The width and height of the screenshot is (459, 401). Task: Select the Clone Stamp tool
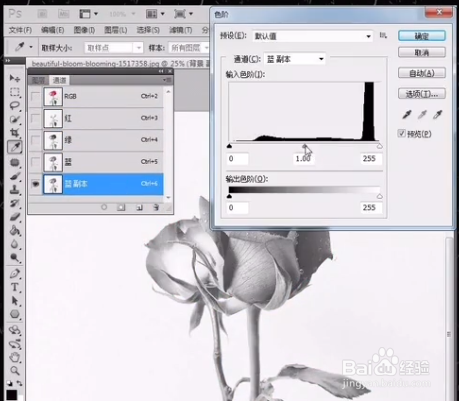pos(15,190)
